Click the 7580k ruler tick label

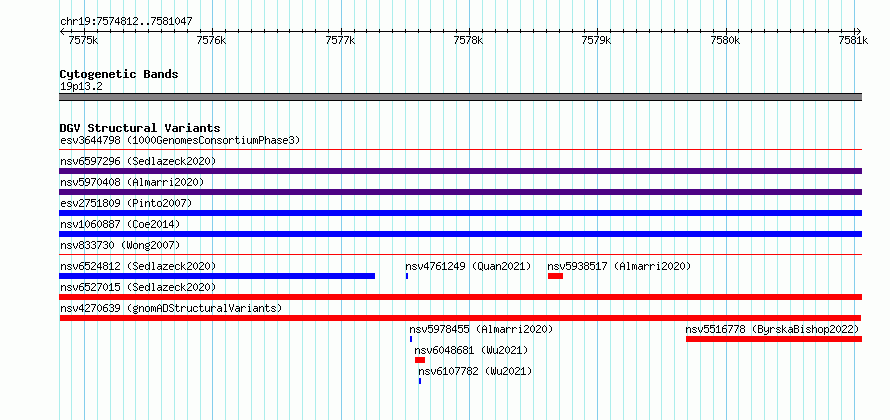(x=725, y=40)
